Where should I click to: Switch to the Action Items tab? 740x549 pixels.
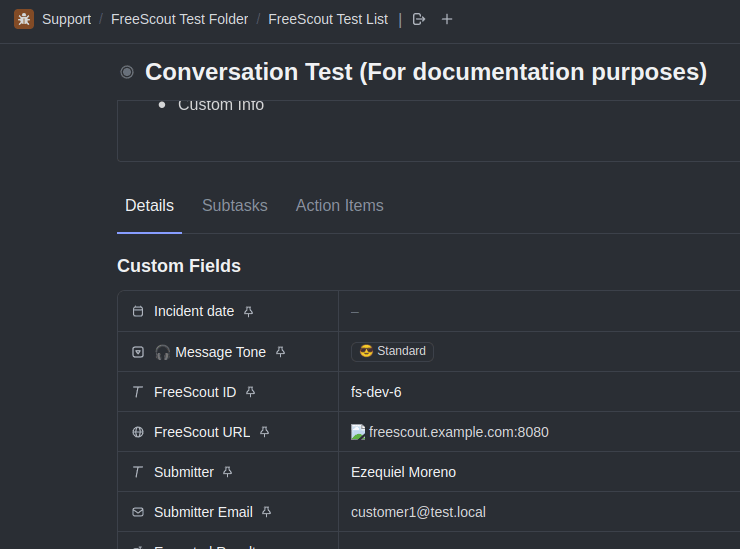pyautogui.click(x=339, y=205)
